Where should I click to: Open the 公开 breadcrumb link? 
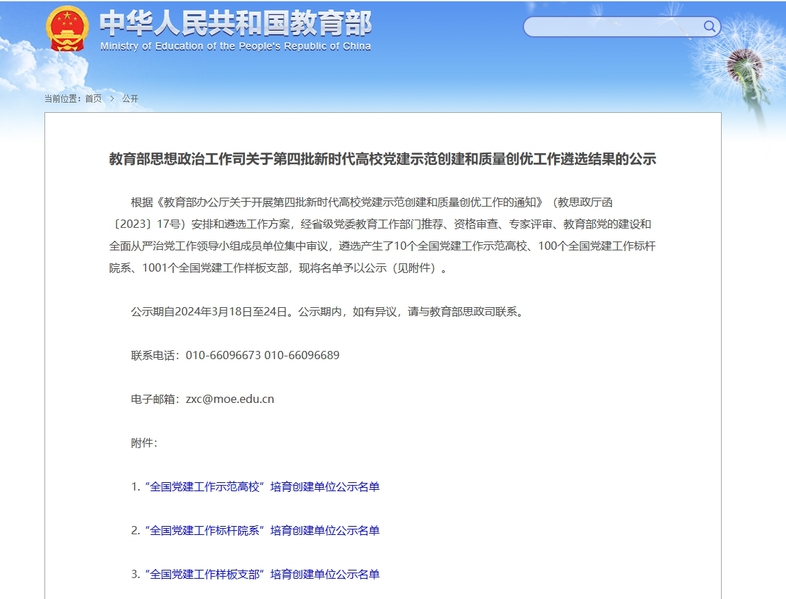coord(130,99)
